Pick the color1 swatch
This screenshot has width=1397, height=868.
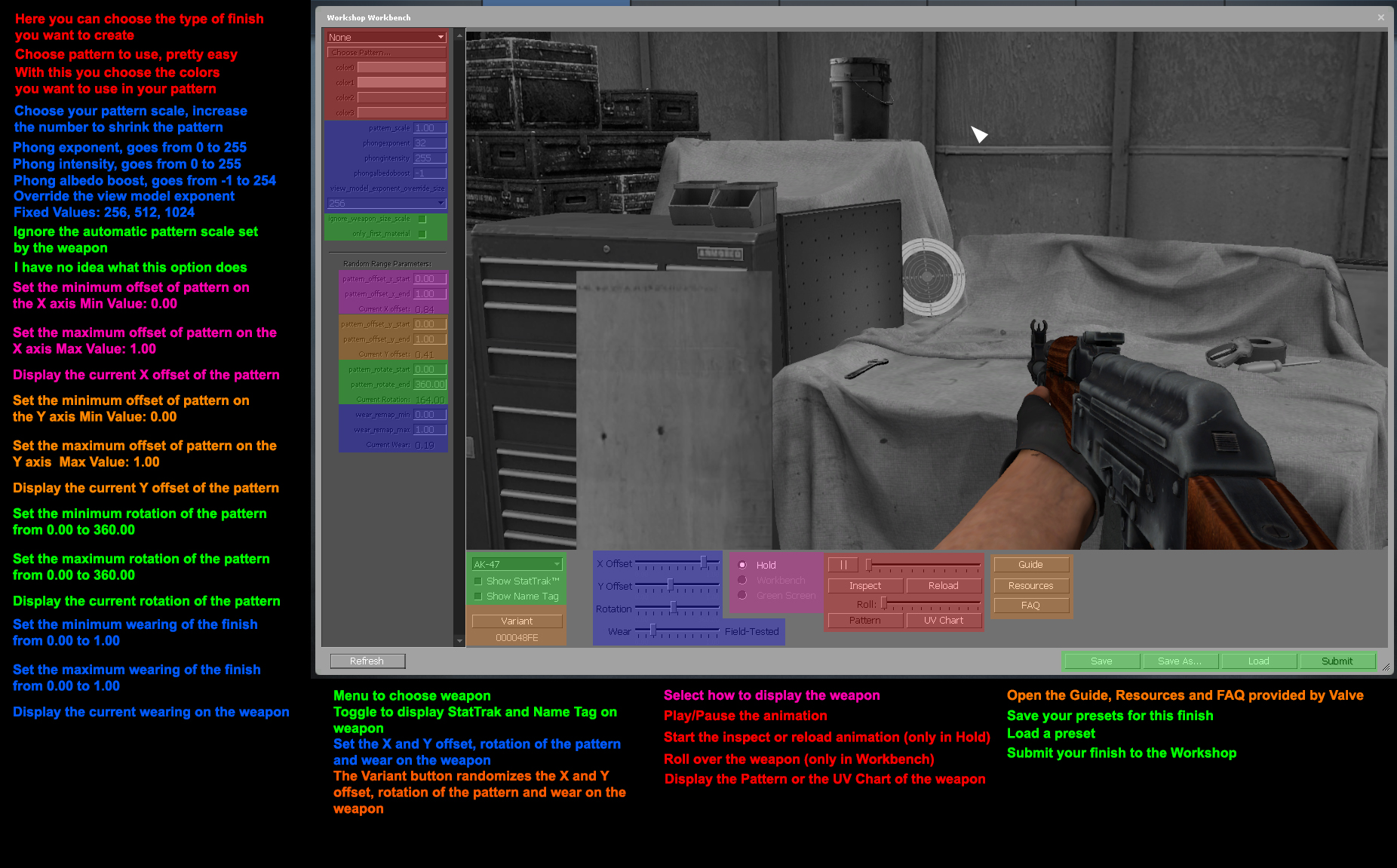coord(401,83)
